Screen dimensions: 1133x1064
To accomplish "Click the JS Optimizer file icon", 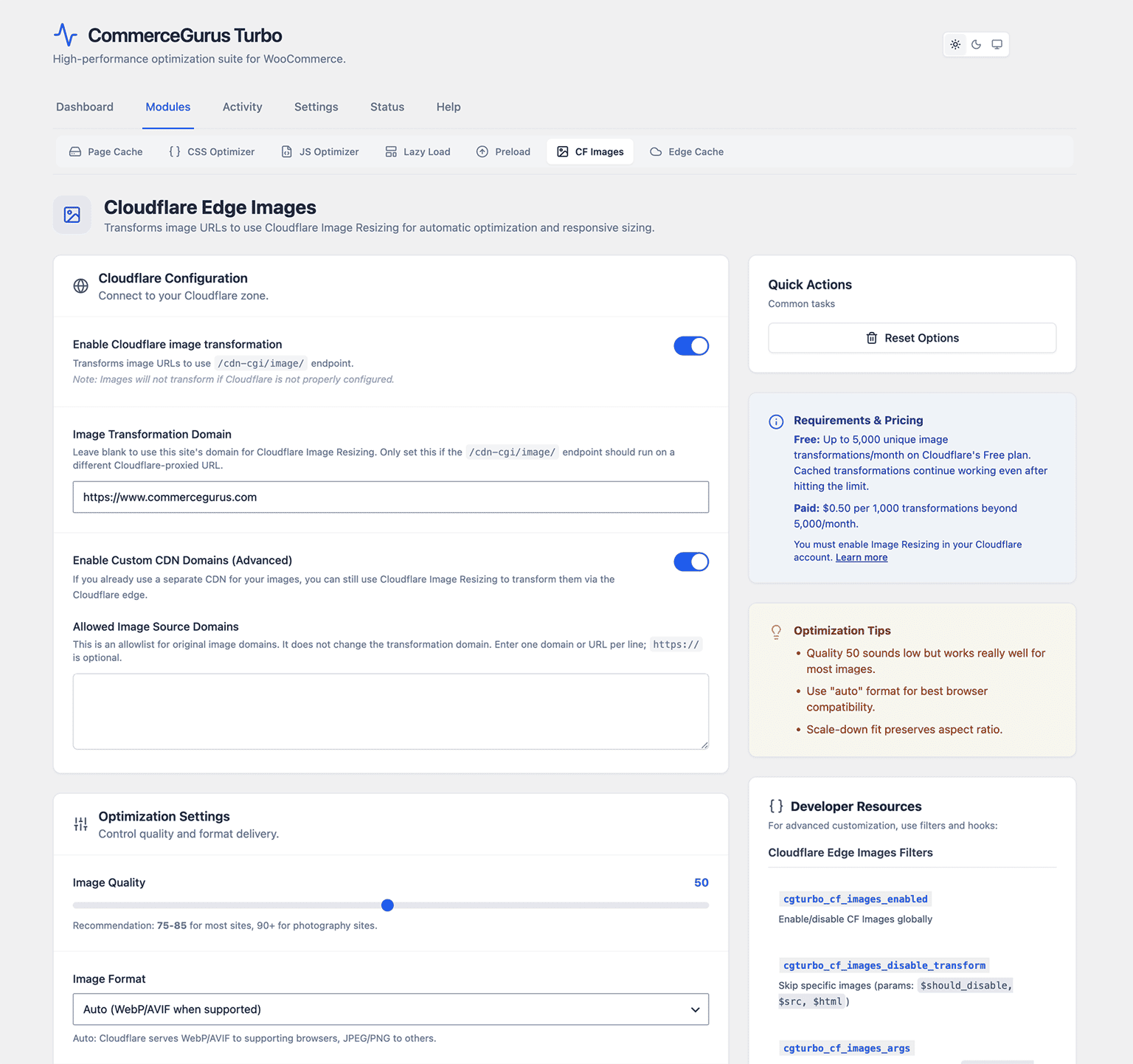I will [x=287, y=151].
